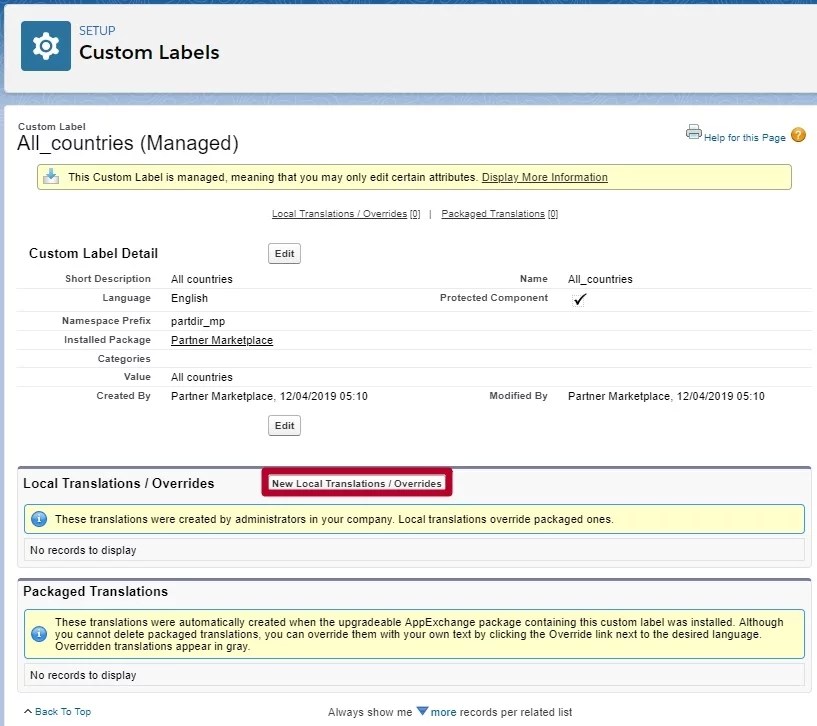Click the bottom Edit button

[284, 425]
